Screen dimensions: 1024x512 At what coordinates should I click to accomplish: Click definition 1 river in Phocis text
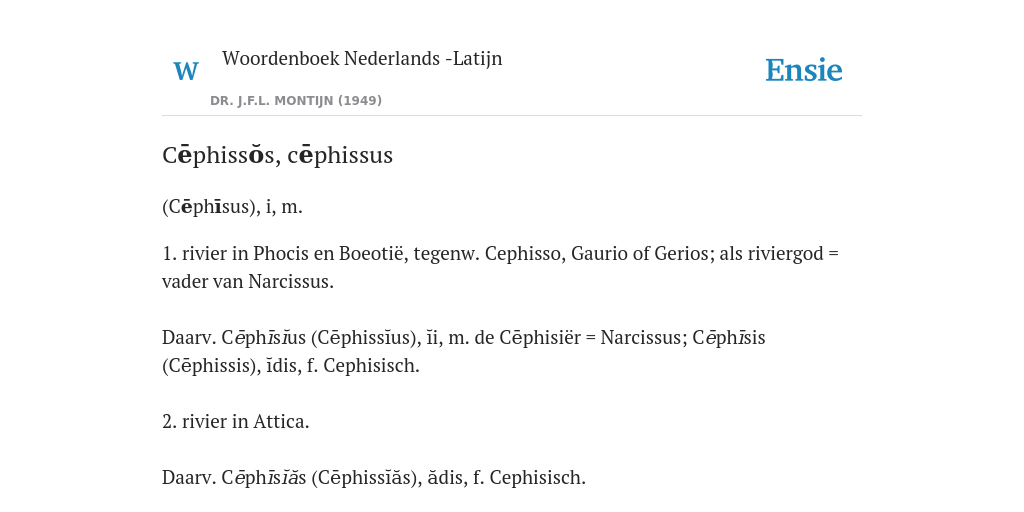point(500,253)
